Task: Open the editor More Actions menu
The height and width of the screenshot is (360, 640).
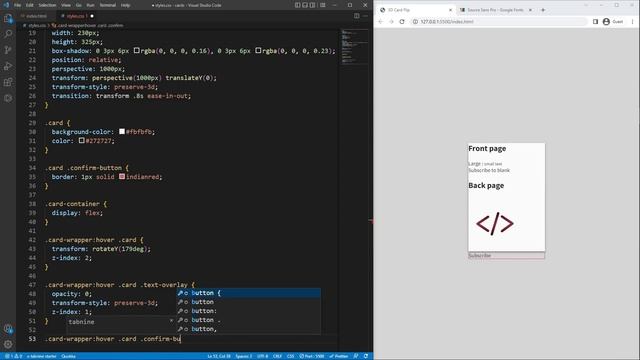Action: 365,16
